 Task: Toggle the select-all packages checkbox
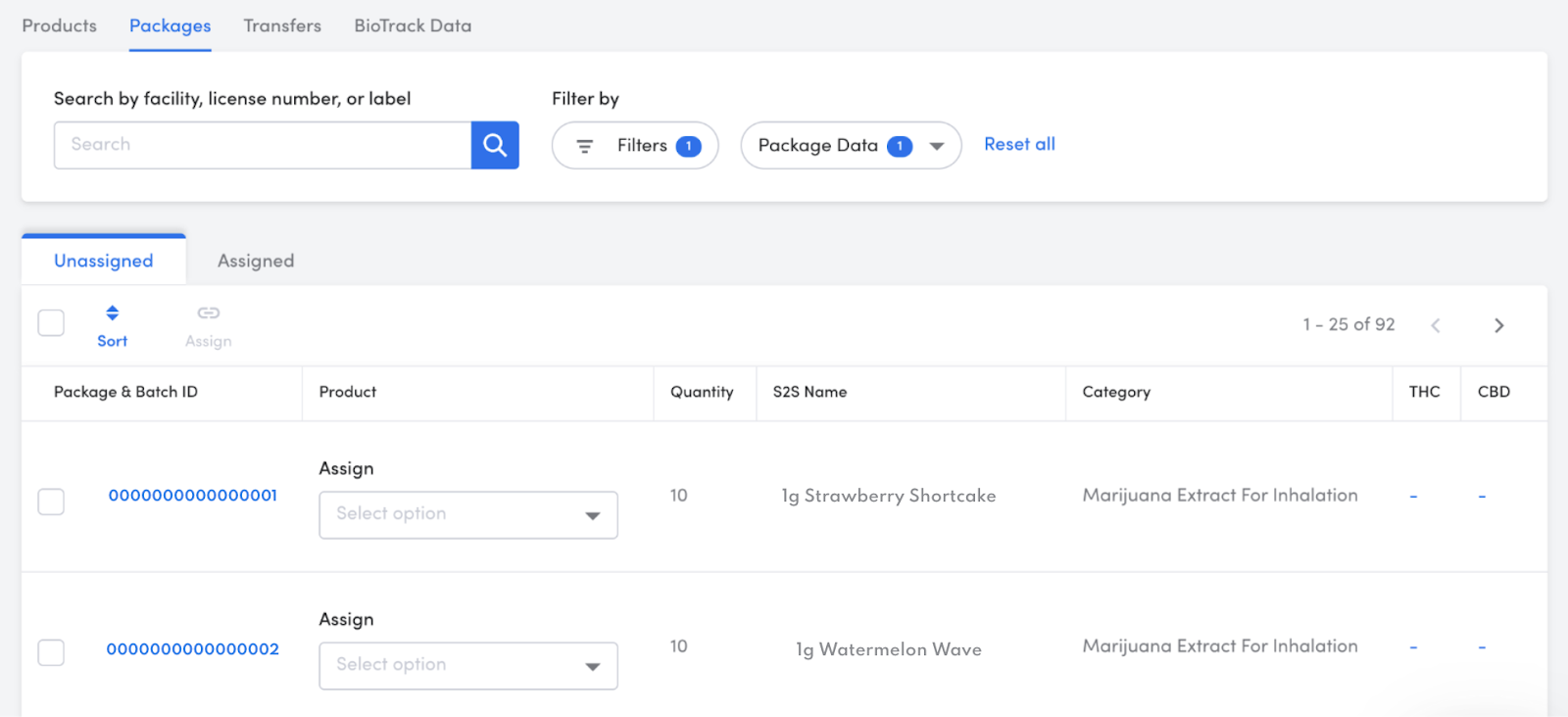coord(51,323)
